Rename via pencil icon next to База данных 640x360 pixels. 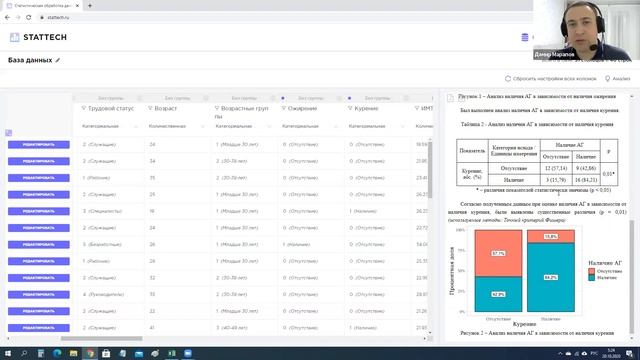point(58,60)
